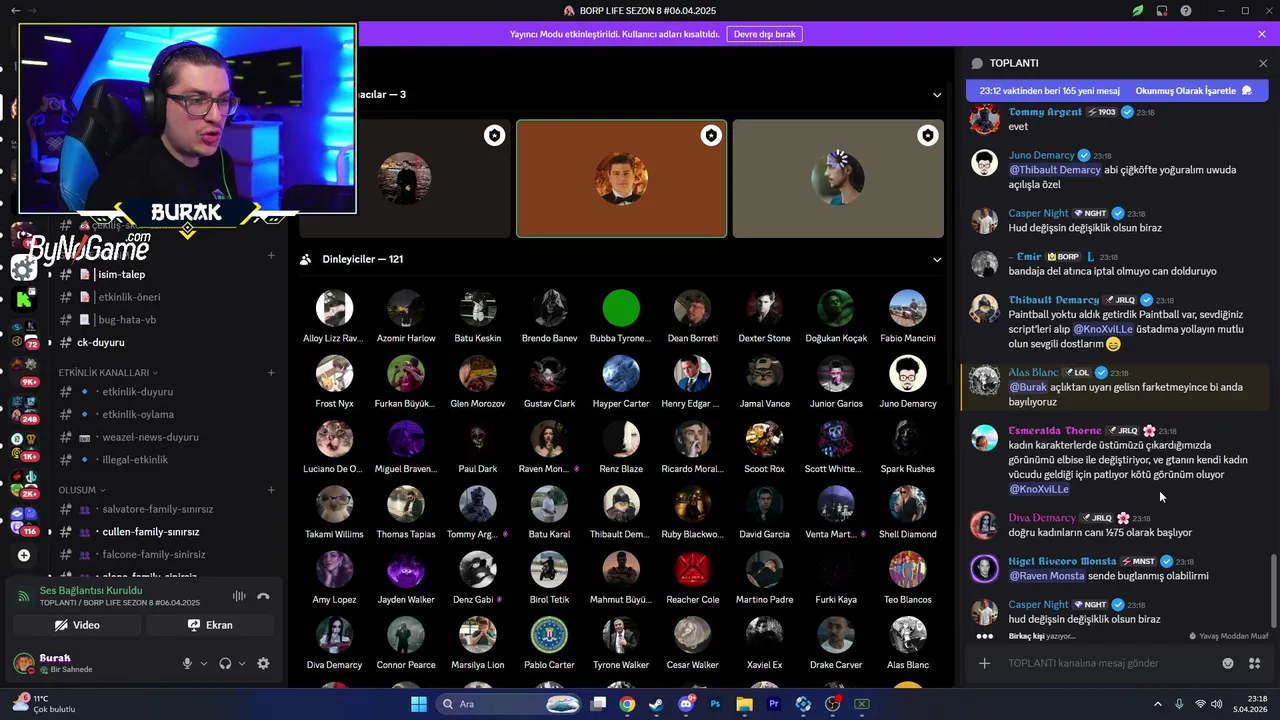Screen dimensions: 1280x720
Task: Open emoji picker in chat box
Action: [1228, 663]
